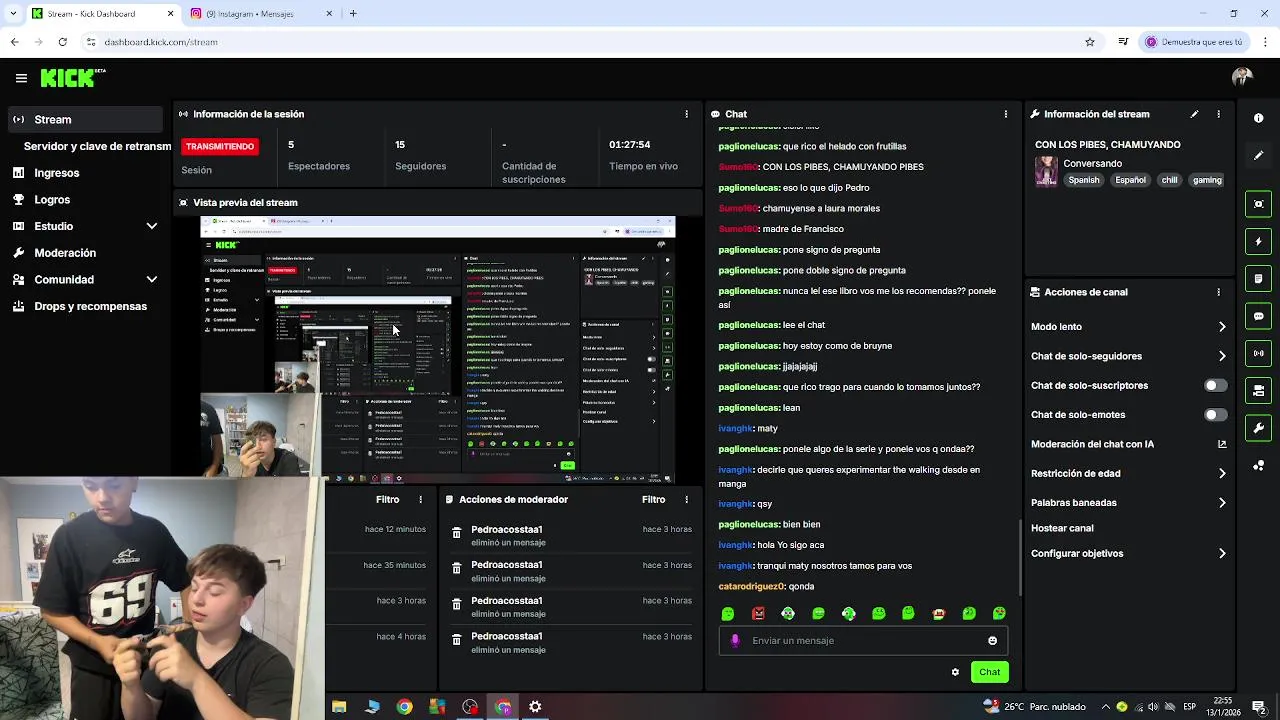The width and height of the screenshot is (1280, 720).
Task: Switch to the Instagram Mensajes browser tab
Action: [261, 13]
